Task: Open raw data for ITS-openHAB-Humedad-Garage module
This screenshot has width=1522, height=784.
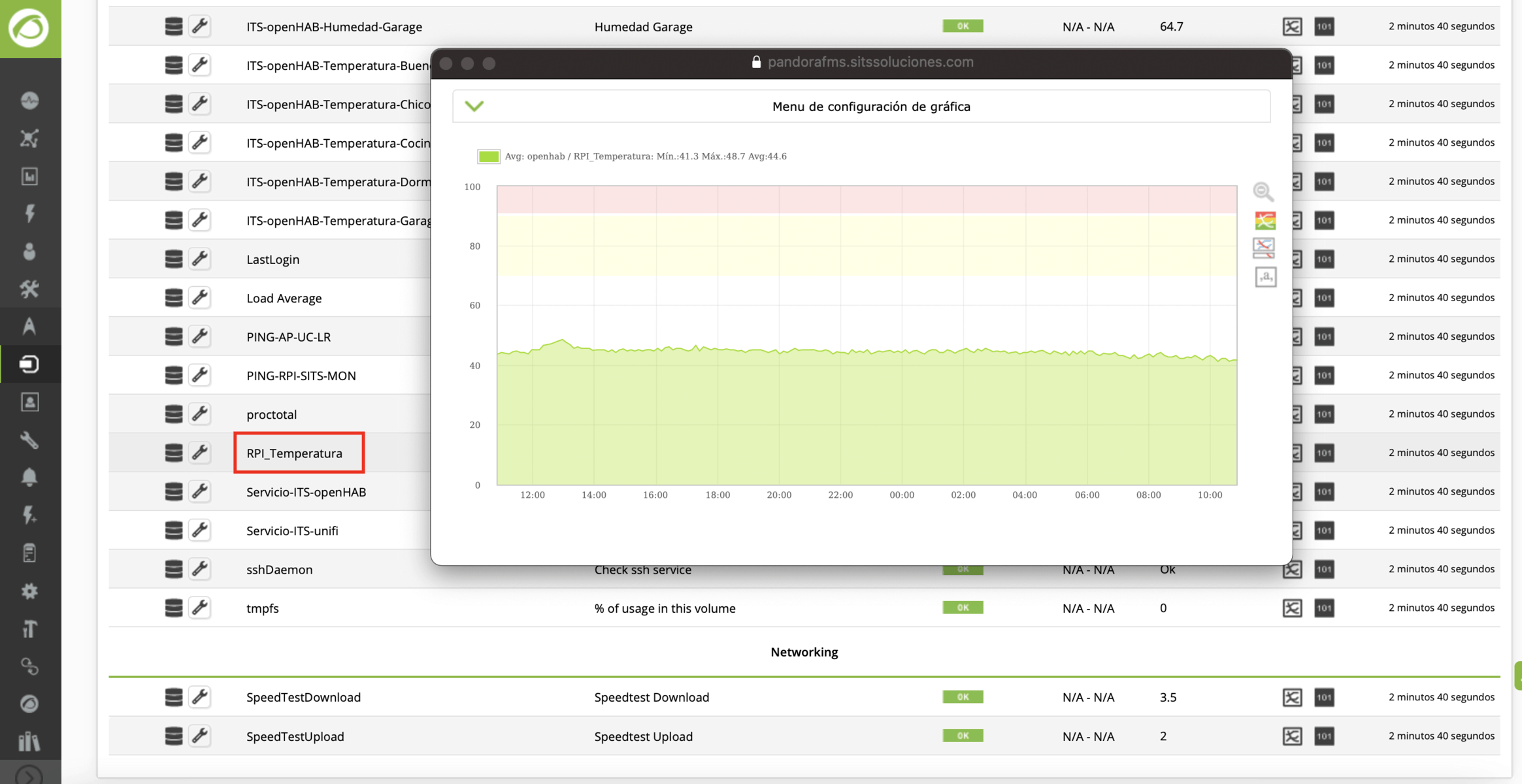Action: point(1324,27)
